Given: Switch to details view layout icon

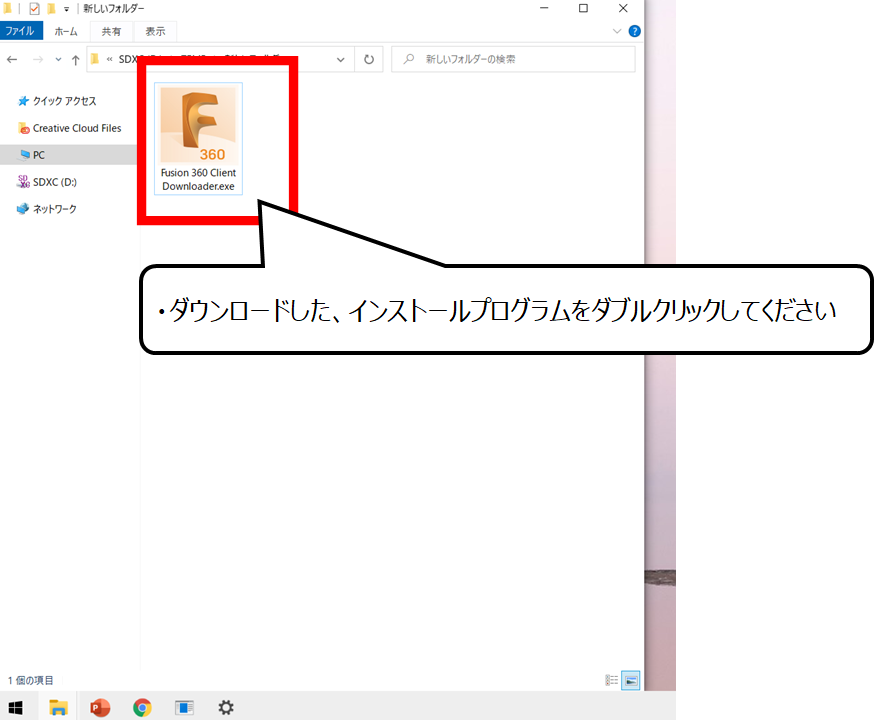Looking at the screenshot, I should 611,680.
